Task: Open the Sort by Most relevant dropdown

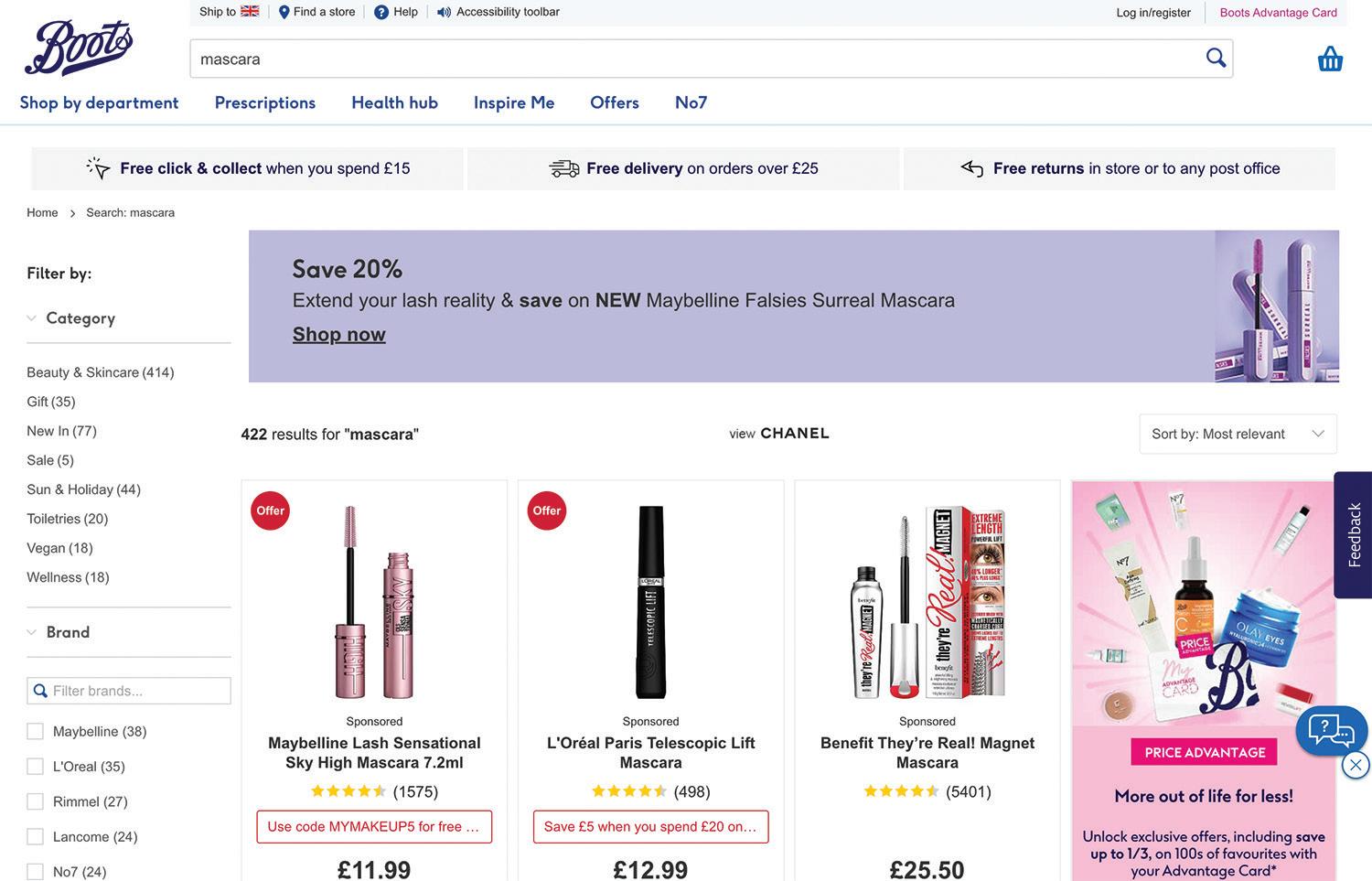Action: tap(1238, 434)
